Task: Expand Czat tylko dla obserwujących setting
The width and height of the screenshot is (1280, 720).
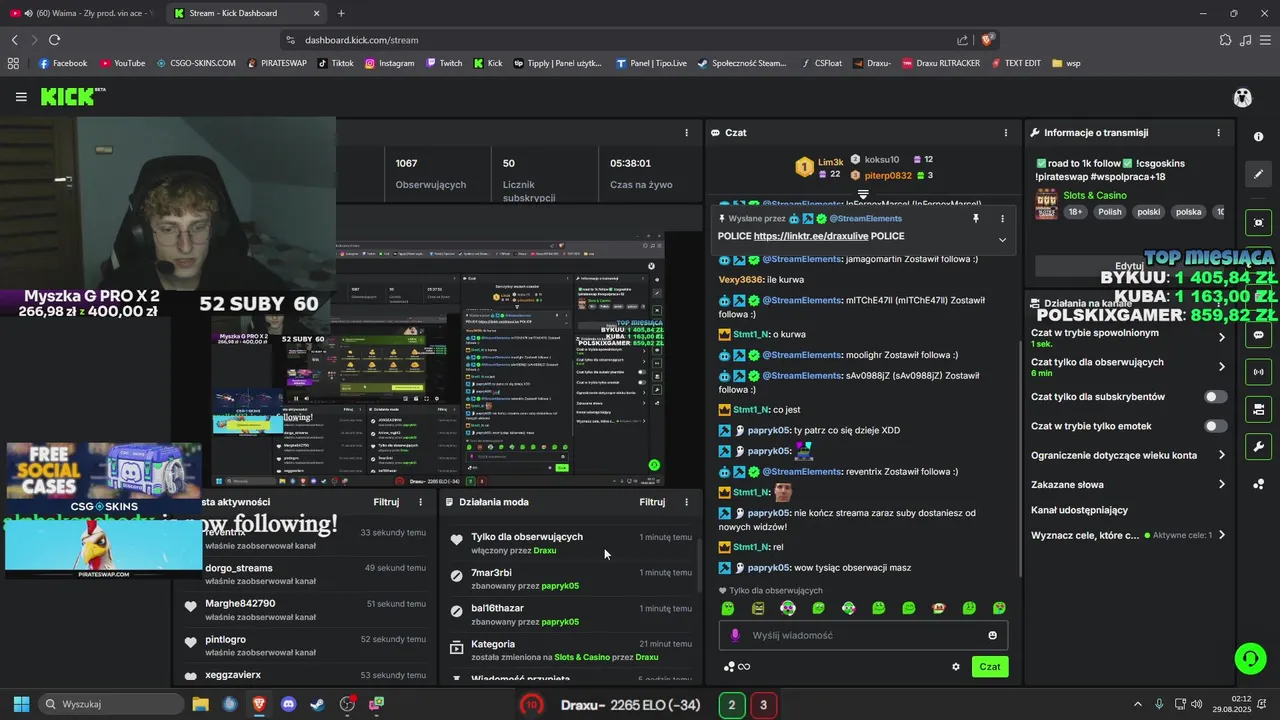Action: coord(1221,367)
